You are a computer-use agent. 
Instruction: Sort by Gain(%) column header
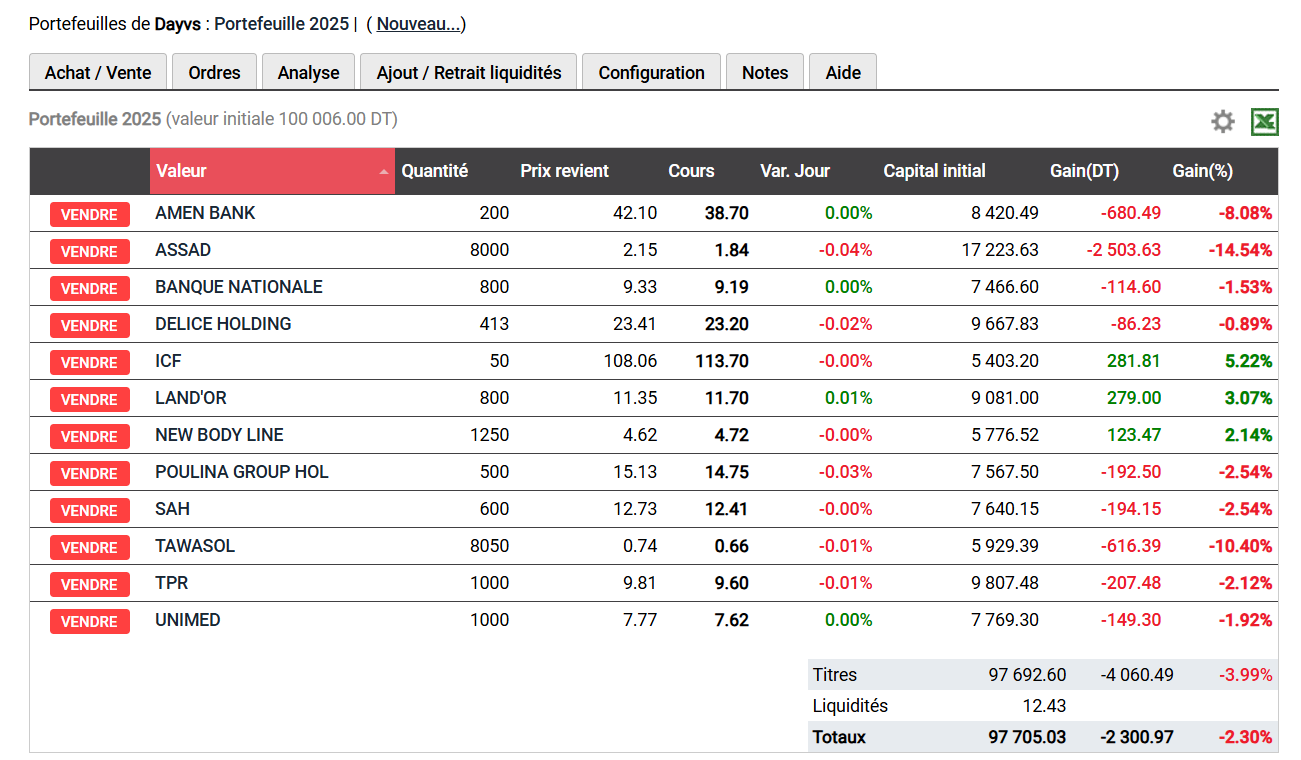pos(1202,171)
